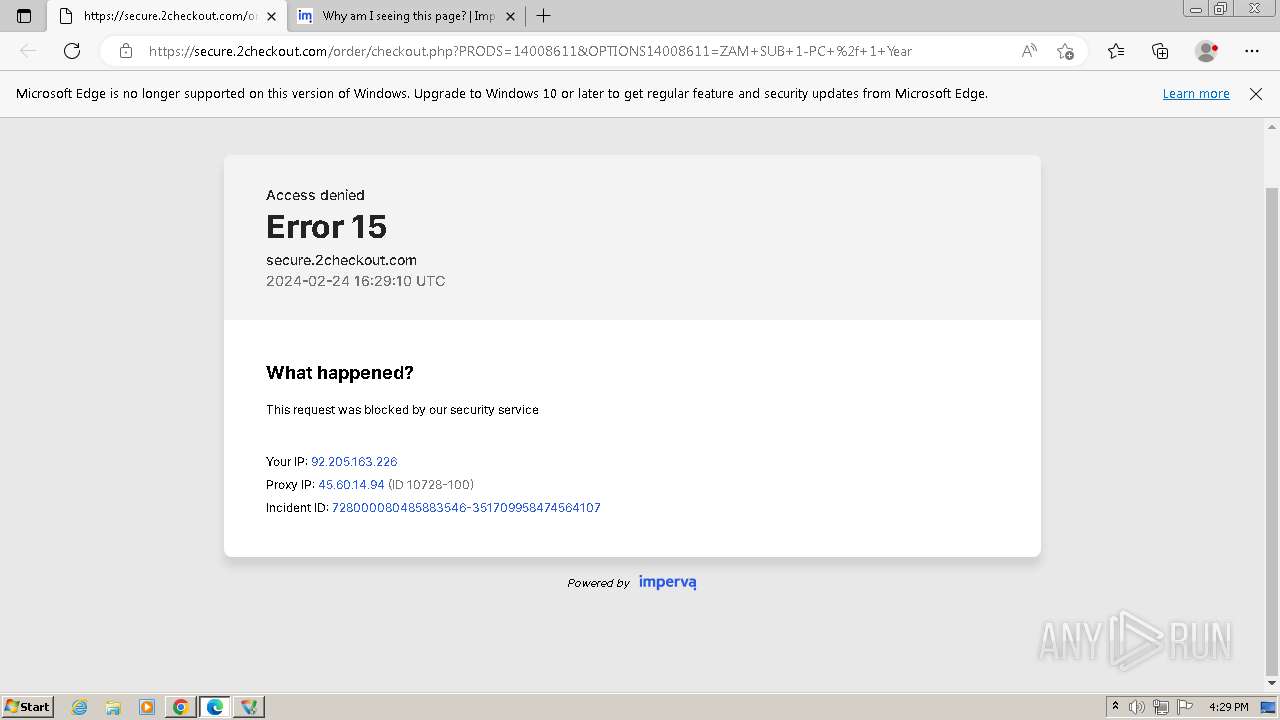This screenshot has height=720, width=1280.
Task: Open Google Chrome from the taskbar
Action: tap(181, 707)
